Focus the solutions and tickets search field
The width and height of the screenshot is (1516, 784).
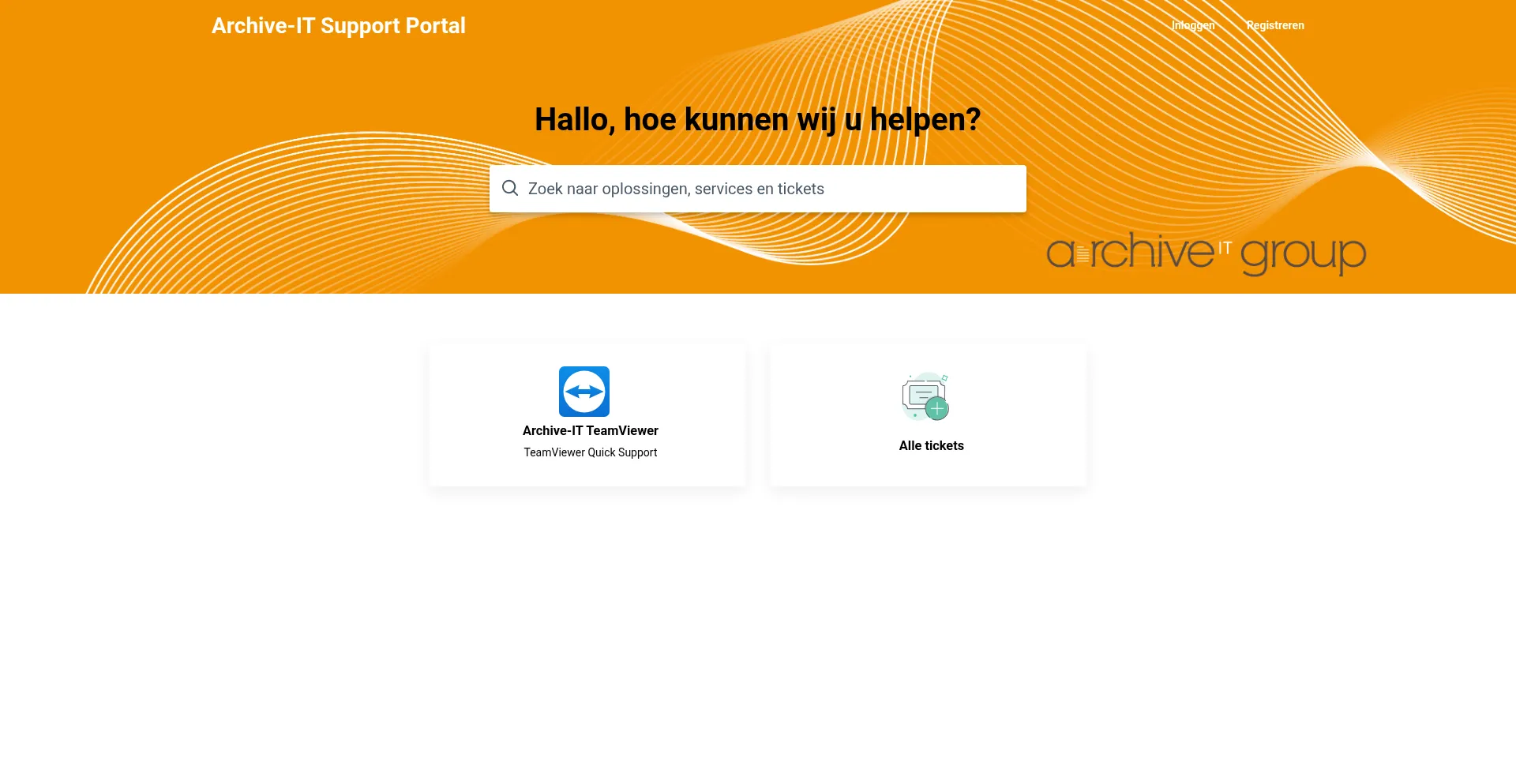[758, 189]
